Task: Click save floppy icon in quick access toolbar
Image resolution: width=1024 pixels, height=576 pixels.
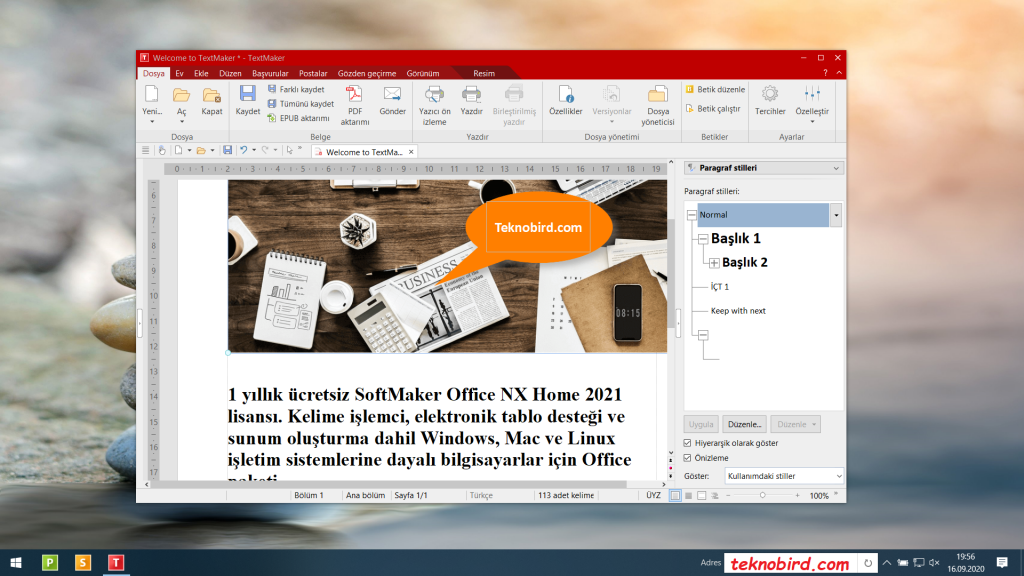Action: (x=227, y=150)
